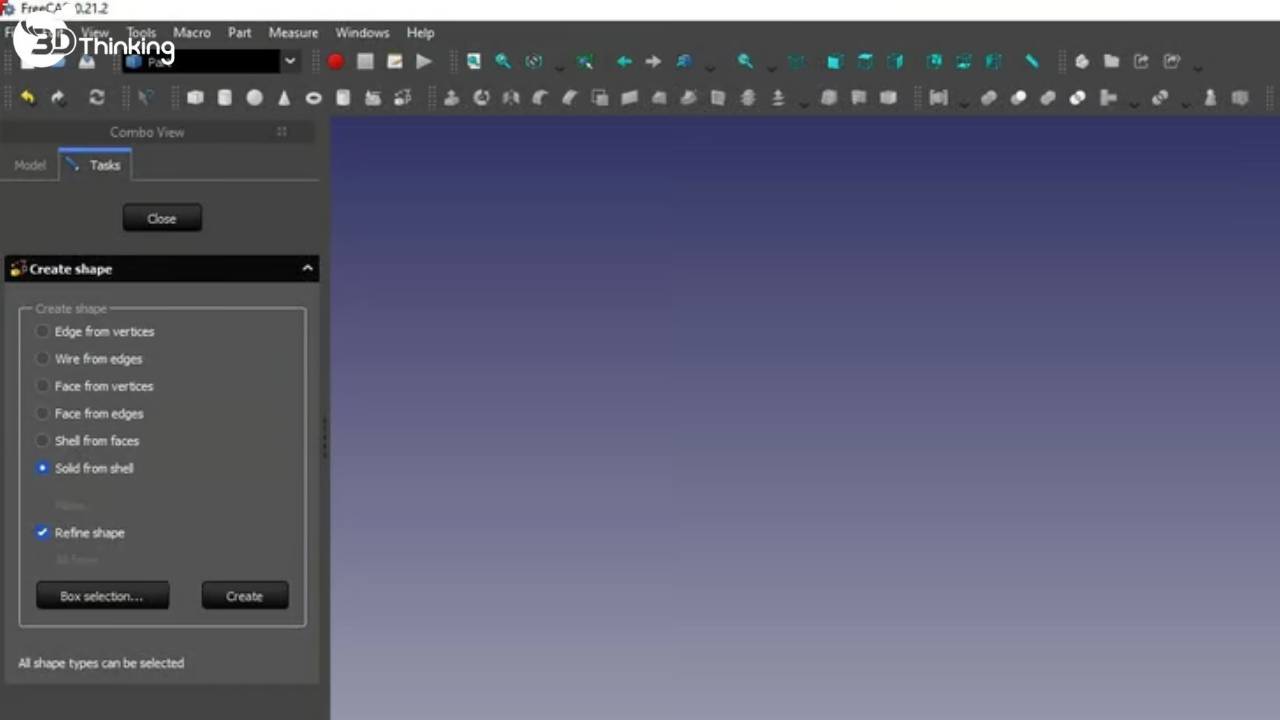Click the Undo arrow icon
This screenshot has width=1280, height=720.
tap(28, 98)
